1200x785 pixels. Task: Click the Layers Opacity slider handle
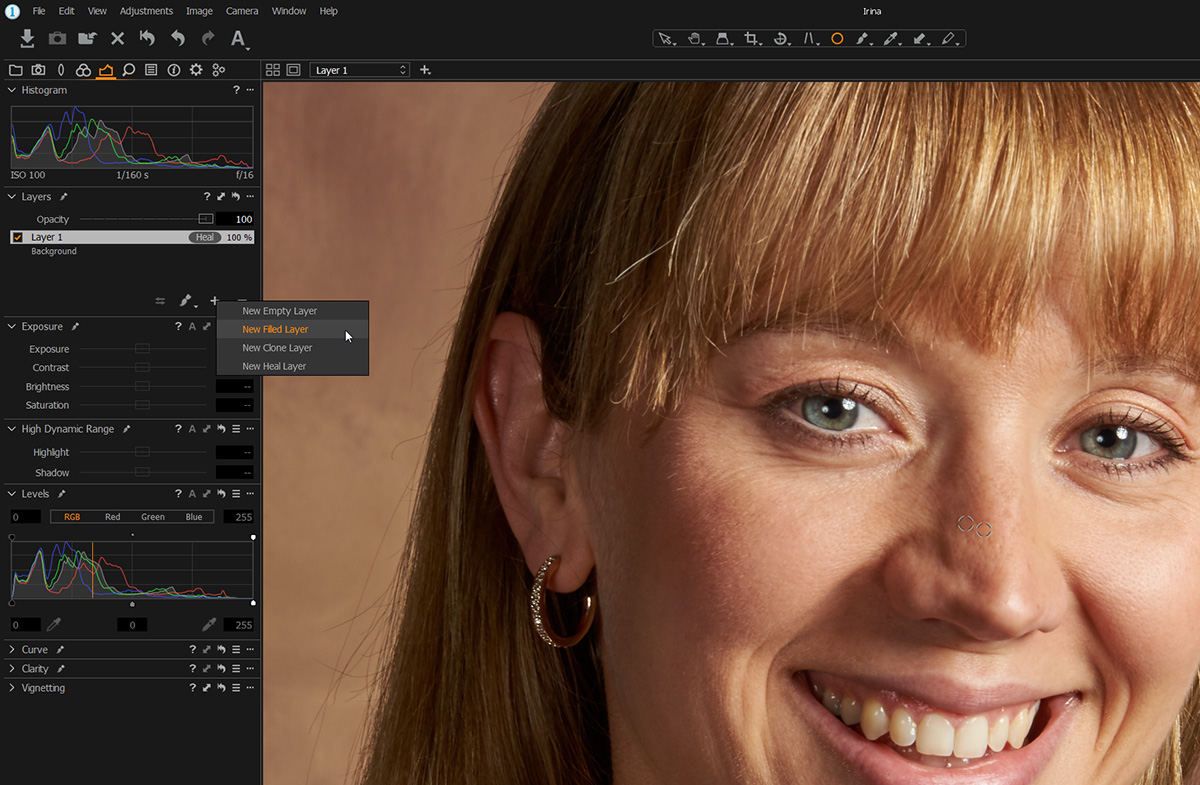[x=205, y=219]
